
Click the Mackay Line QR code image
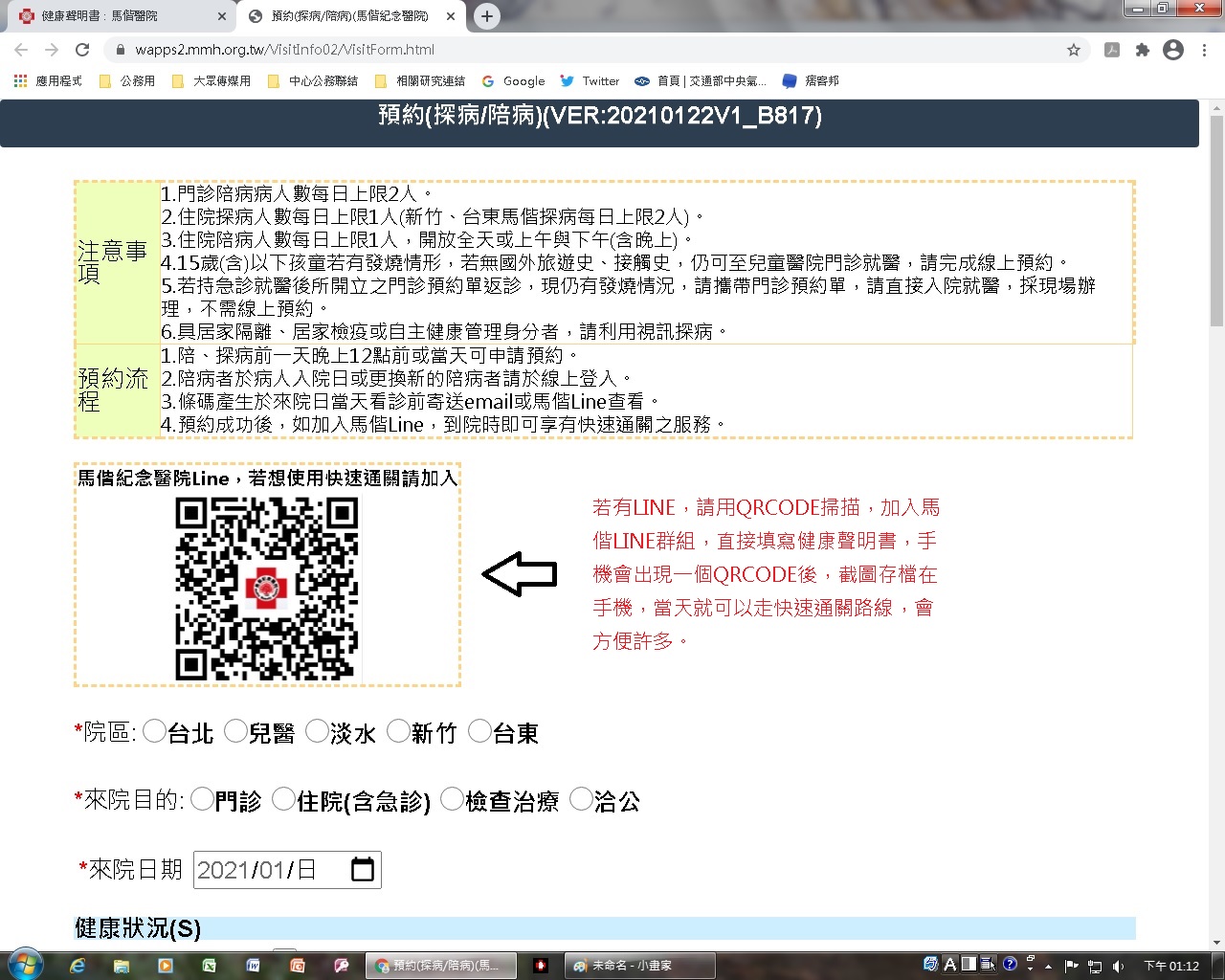coord(267,589)
